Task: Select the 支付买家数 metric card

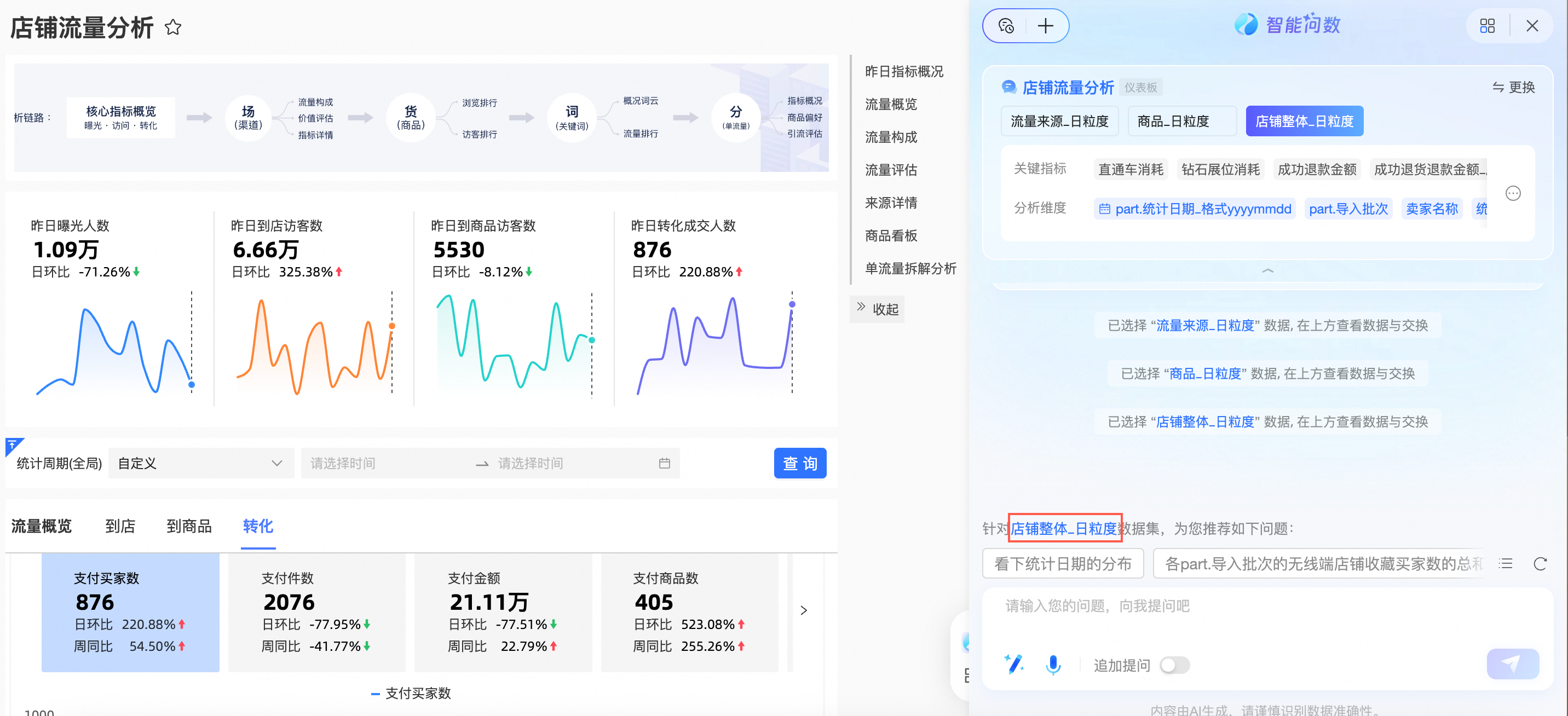Action: point(130,613)
